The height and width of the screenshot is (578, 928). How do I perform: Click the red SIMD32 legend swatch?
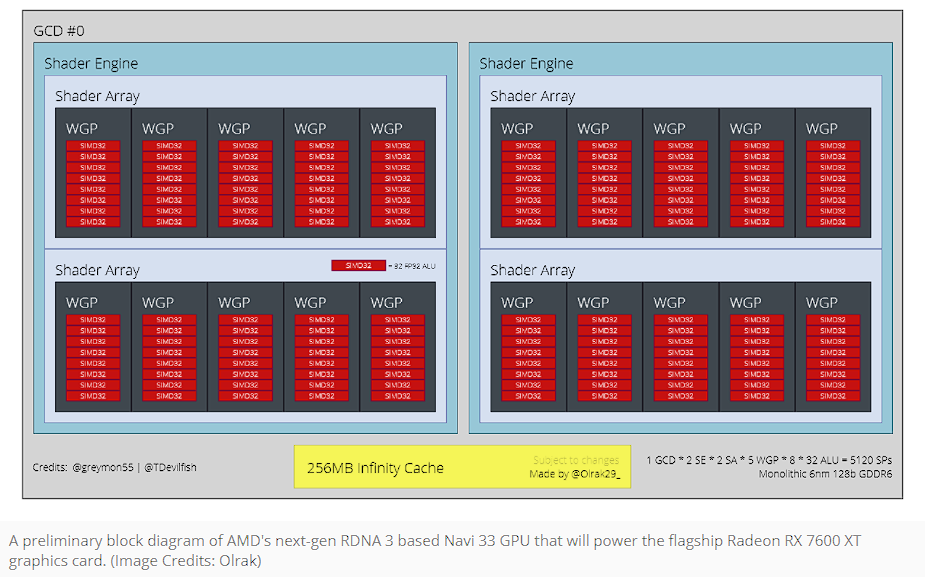point(359,266)
